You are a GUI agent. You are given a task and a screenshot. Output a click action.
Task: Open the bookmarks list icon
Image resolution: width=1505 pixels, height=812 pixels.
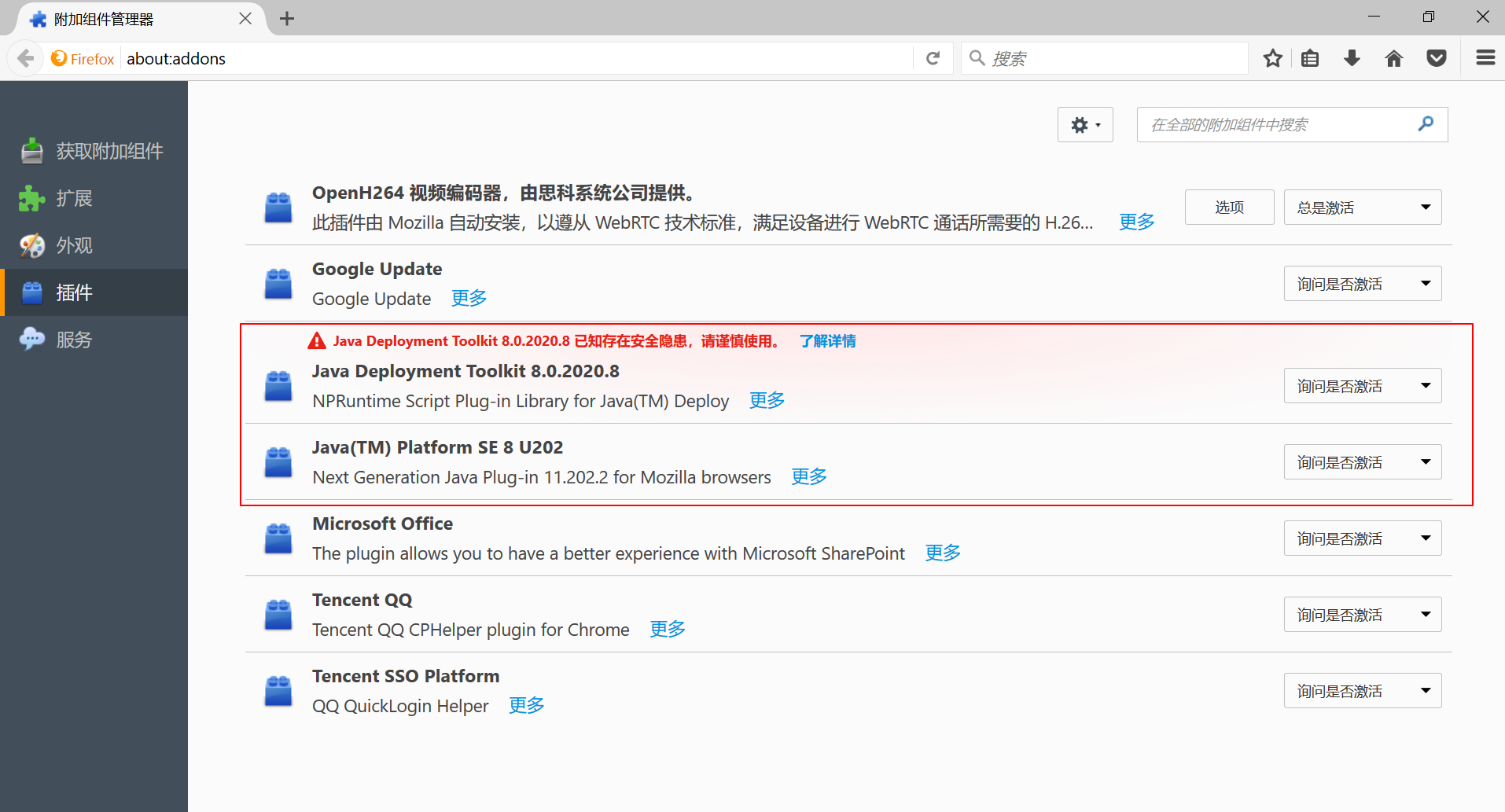[1310, 58]
